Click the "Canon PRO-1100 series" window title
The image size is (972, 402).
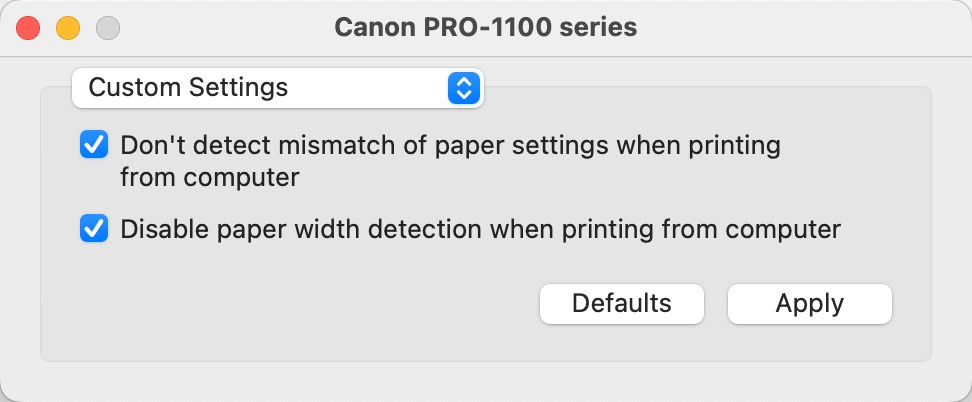point(485,27)
